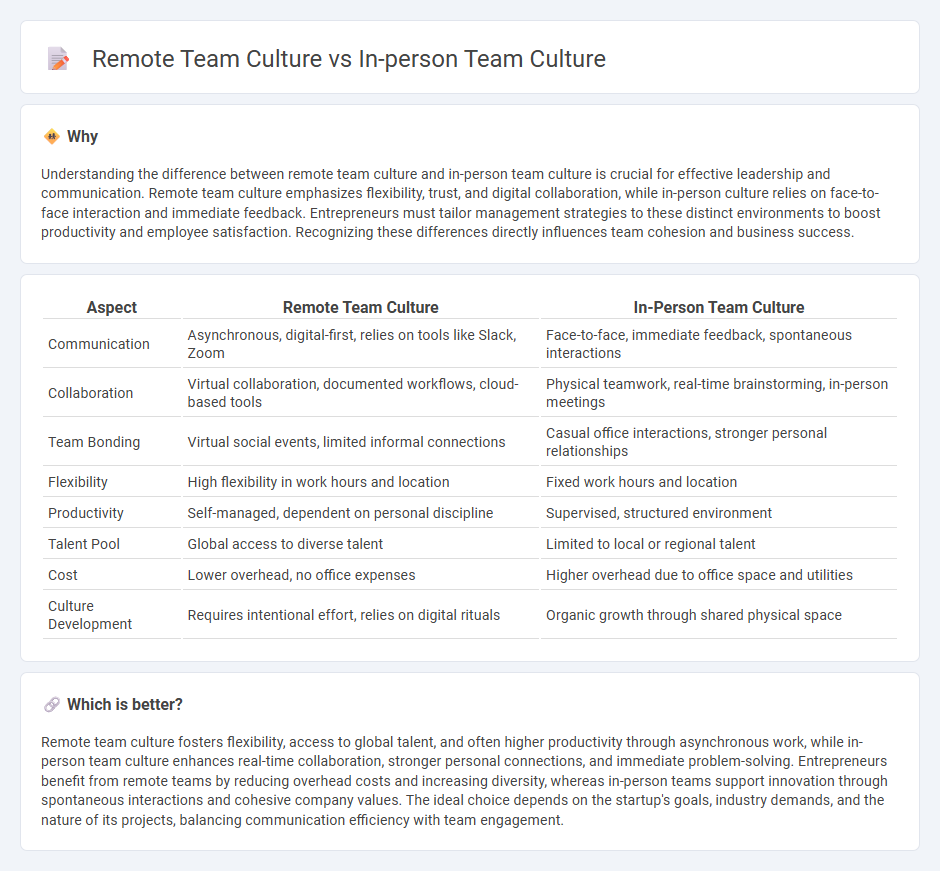The image size is (940, 871).
Task: Click the cell 'Asynchronous, digital-first, relies on tools like Slack, Zoom'
Action: tap(360, 344)
